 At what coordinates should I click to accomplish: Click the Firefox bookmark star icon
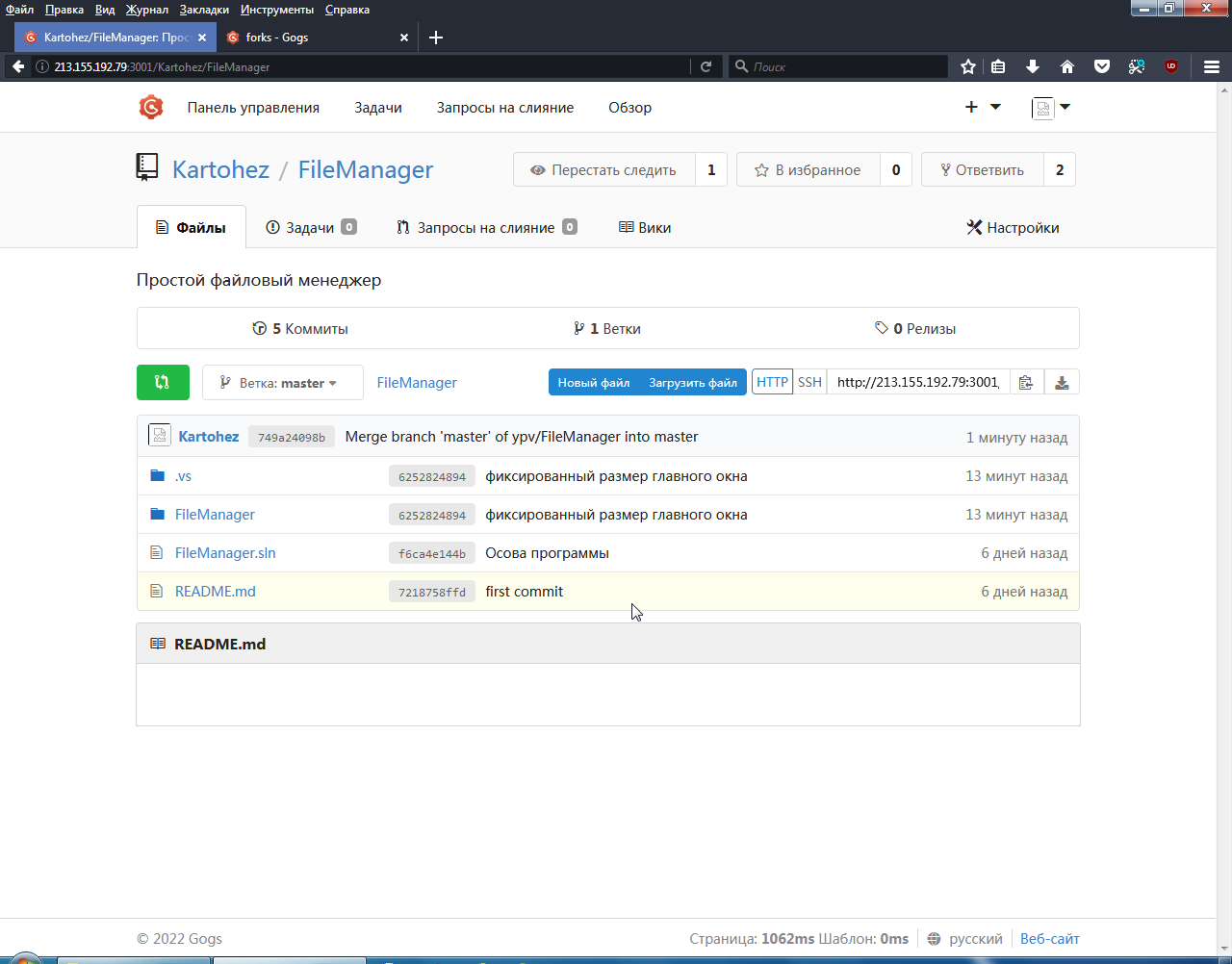pos(968,66)
